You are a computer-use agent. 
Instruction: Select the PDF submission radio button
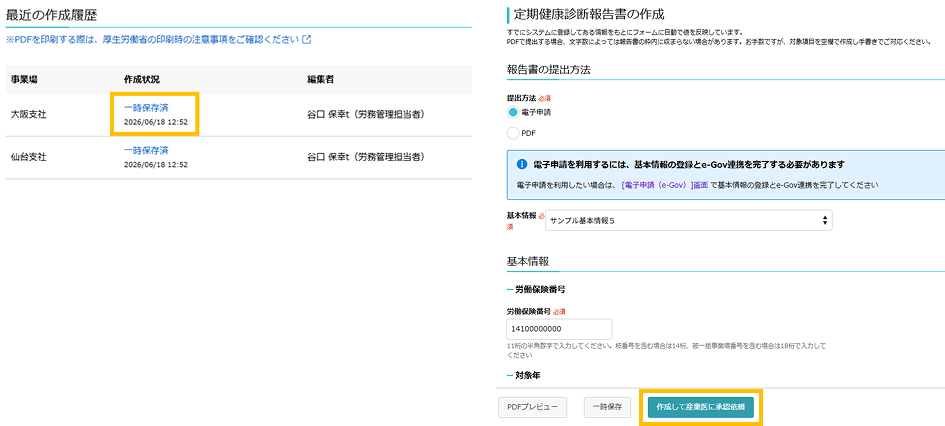point(513,133)
